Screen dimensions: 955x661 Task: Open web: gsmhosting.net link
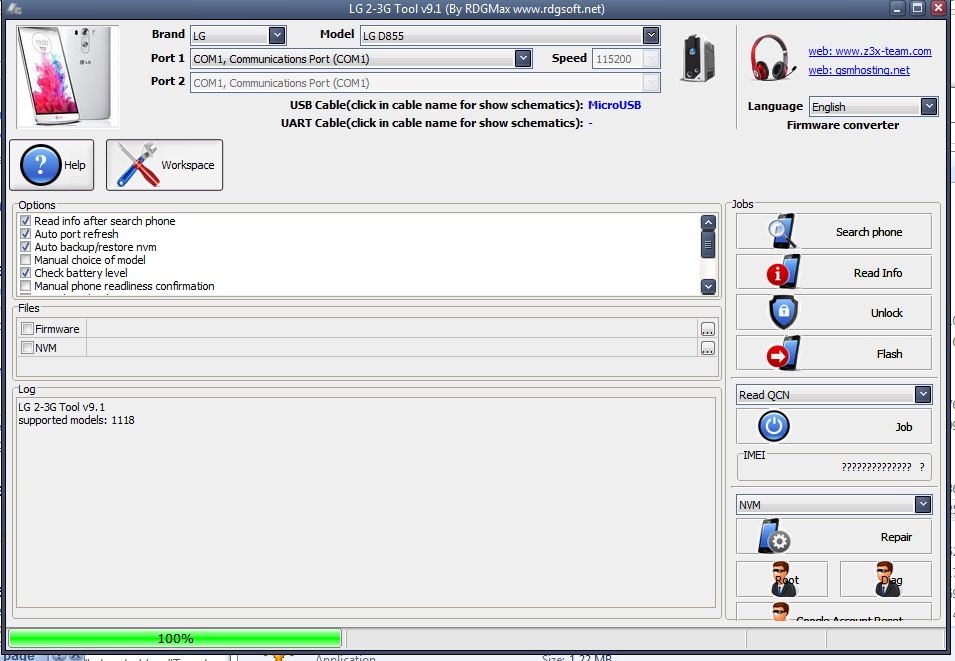tap(859, 70)
